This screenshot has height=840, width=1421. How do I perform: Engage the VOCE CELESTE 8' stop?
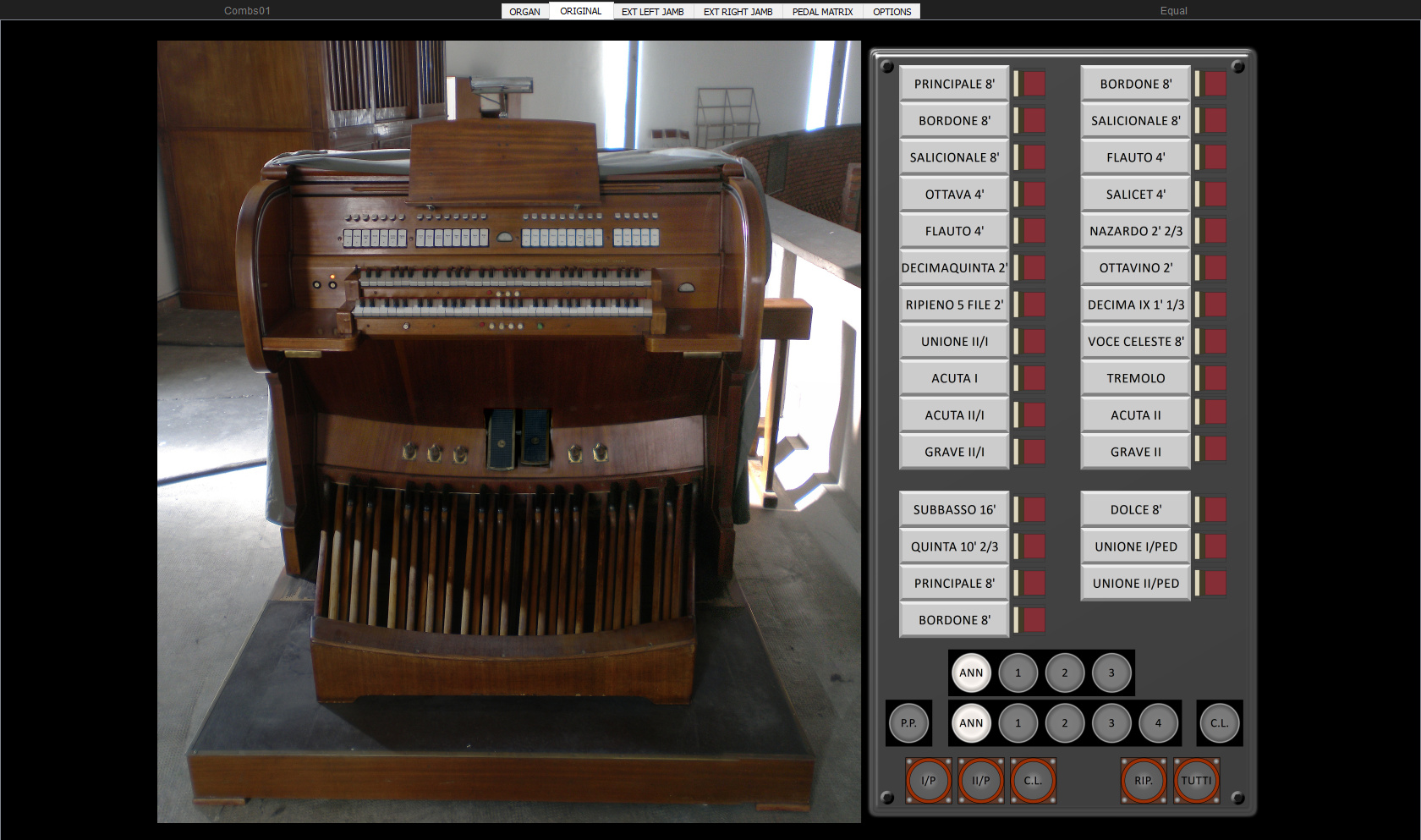pyautogui.click(x=1135, y=341)
